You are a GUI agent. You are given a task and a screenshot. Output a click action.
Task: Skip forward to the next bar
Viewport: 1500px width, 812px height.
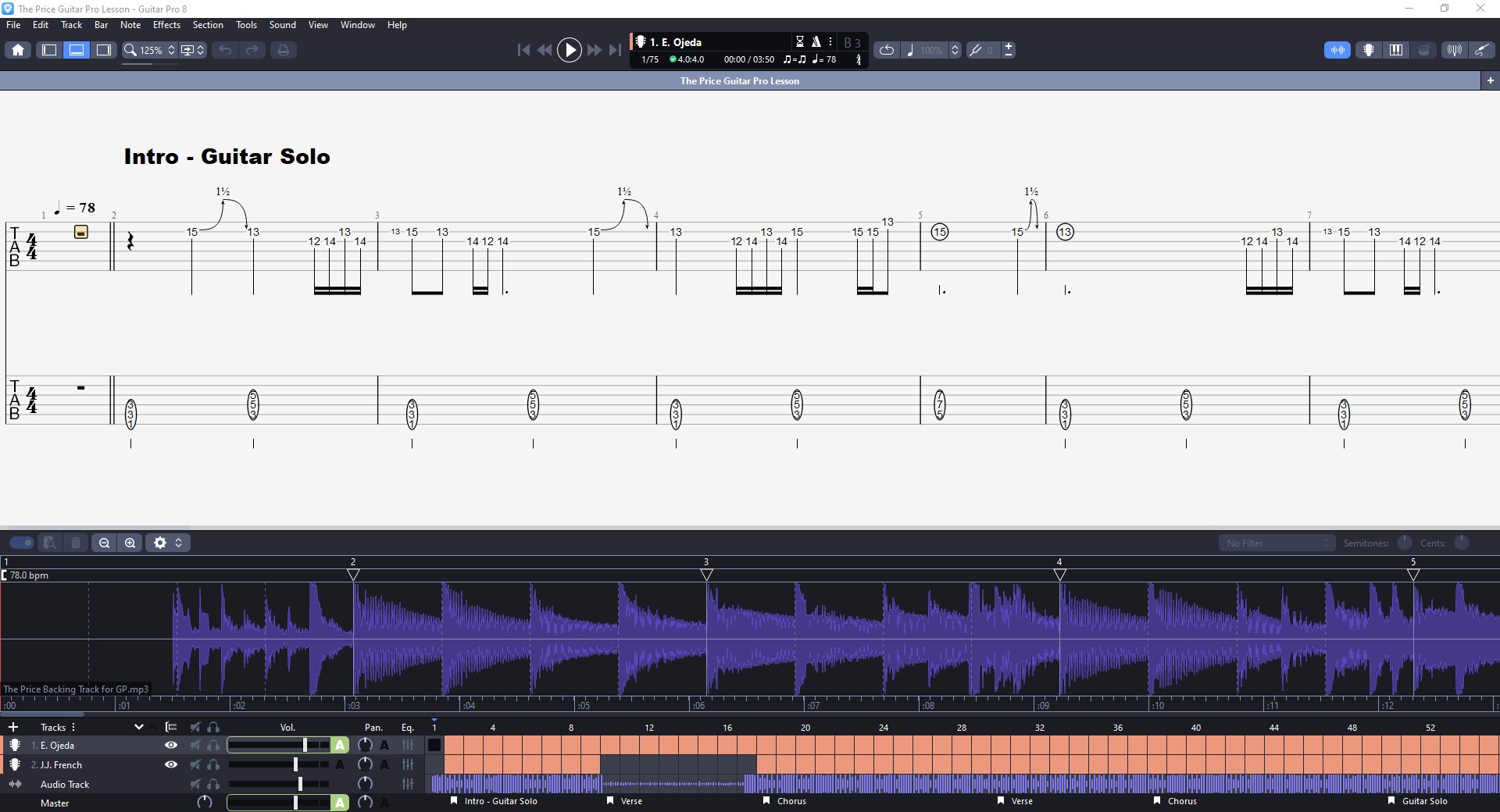point(595,50)
